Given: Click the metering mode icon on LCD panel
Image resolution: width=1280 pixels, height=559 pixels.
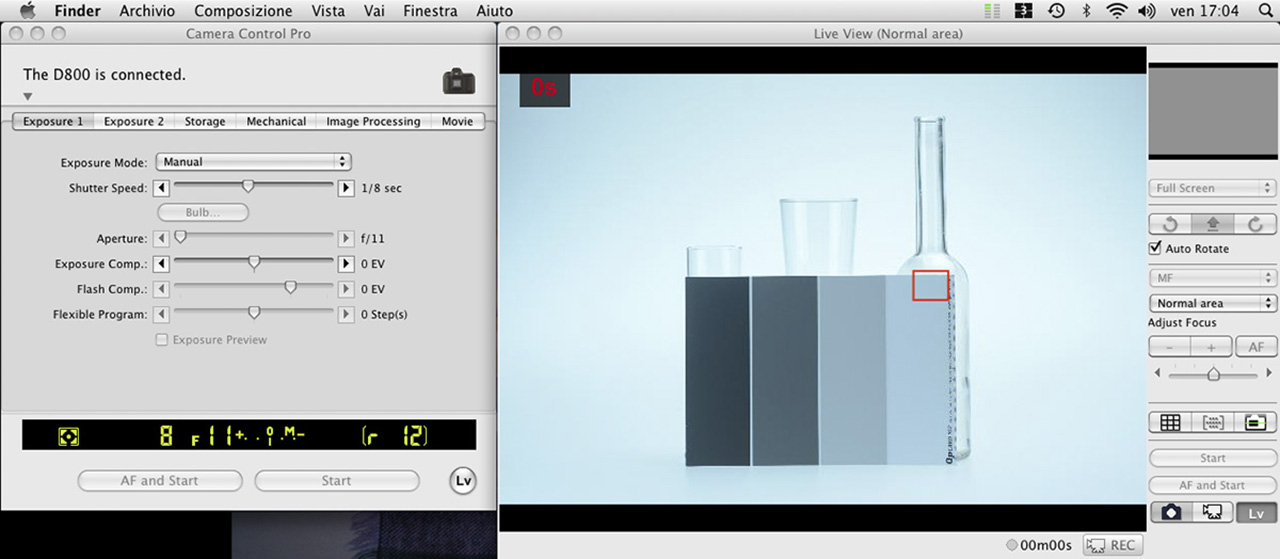Looking at the screenshot, I should point(68,436).
